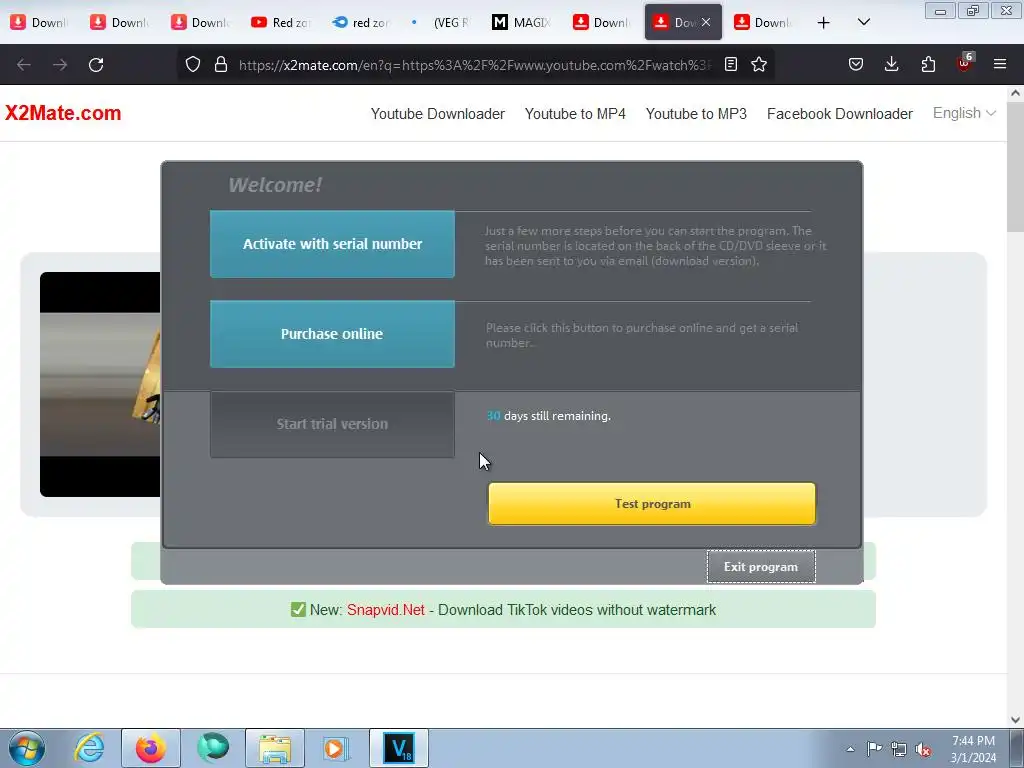Open Facebook Downloader page

point(839,114)
